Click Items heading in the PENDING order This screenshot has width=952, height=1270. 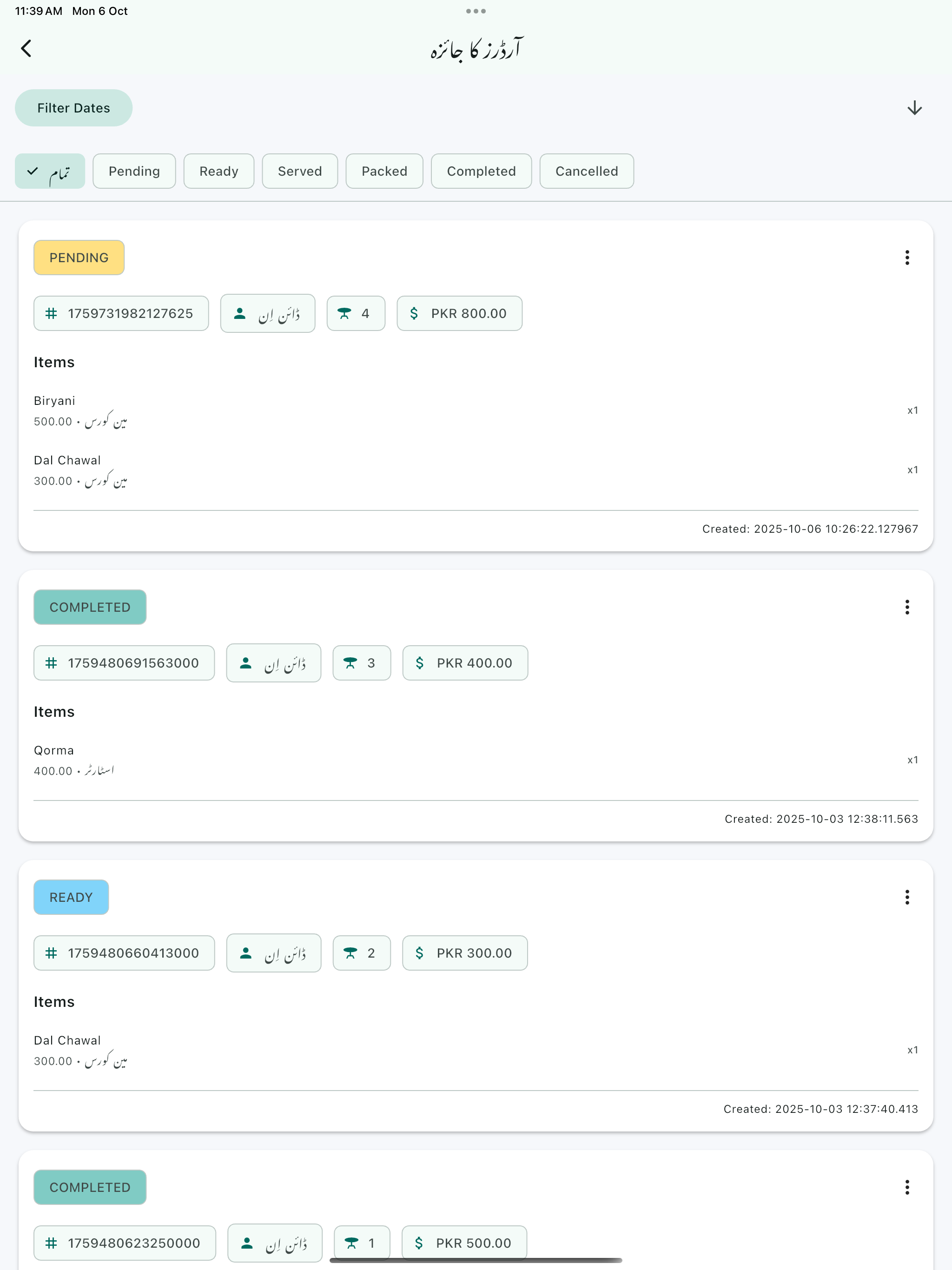coord(54,362)
